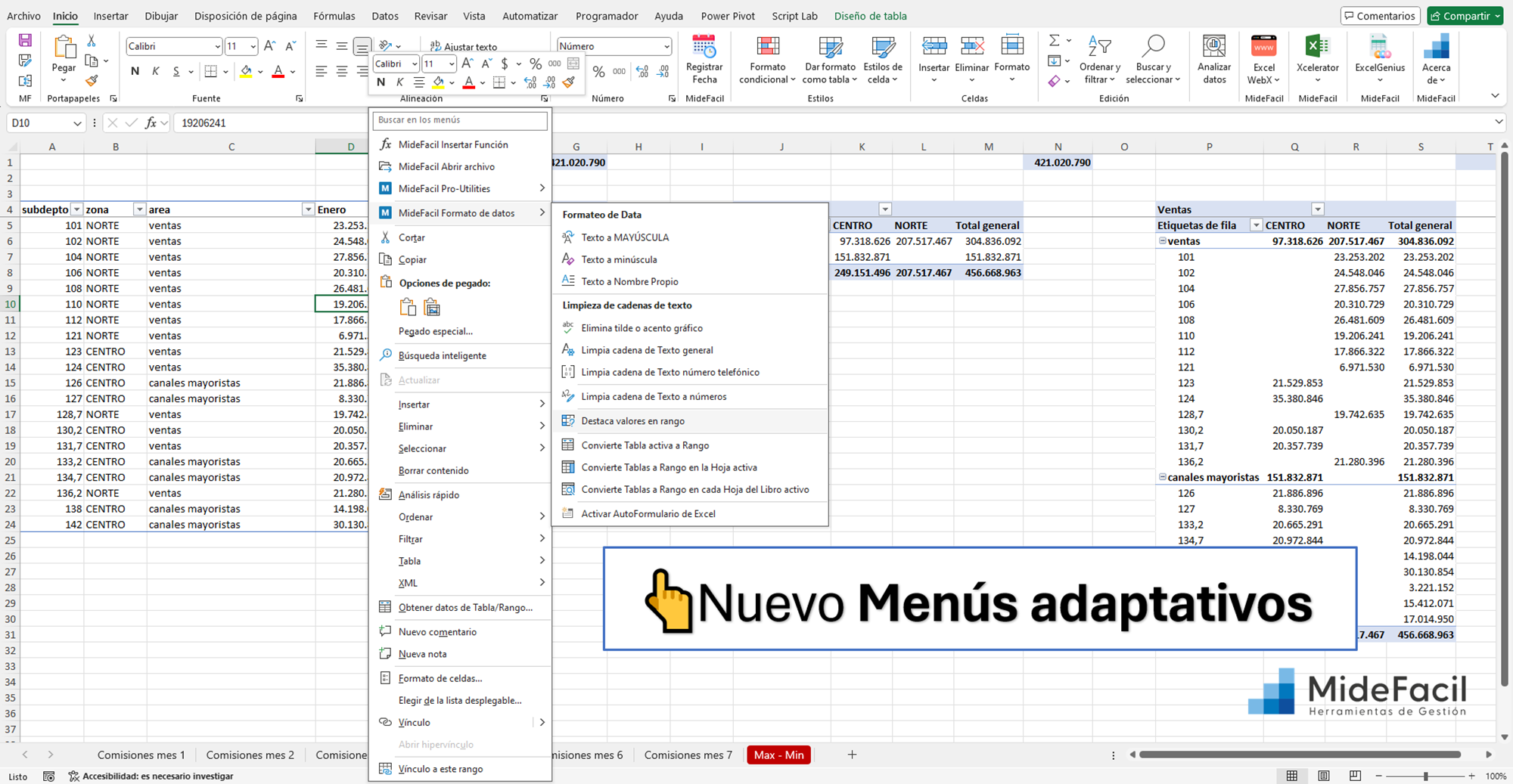Click the Registrar Fecha calendar icon
The height and width of the screenshot is (784, 1513).
click(704, 47)
